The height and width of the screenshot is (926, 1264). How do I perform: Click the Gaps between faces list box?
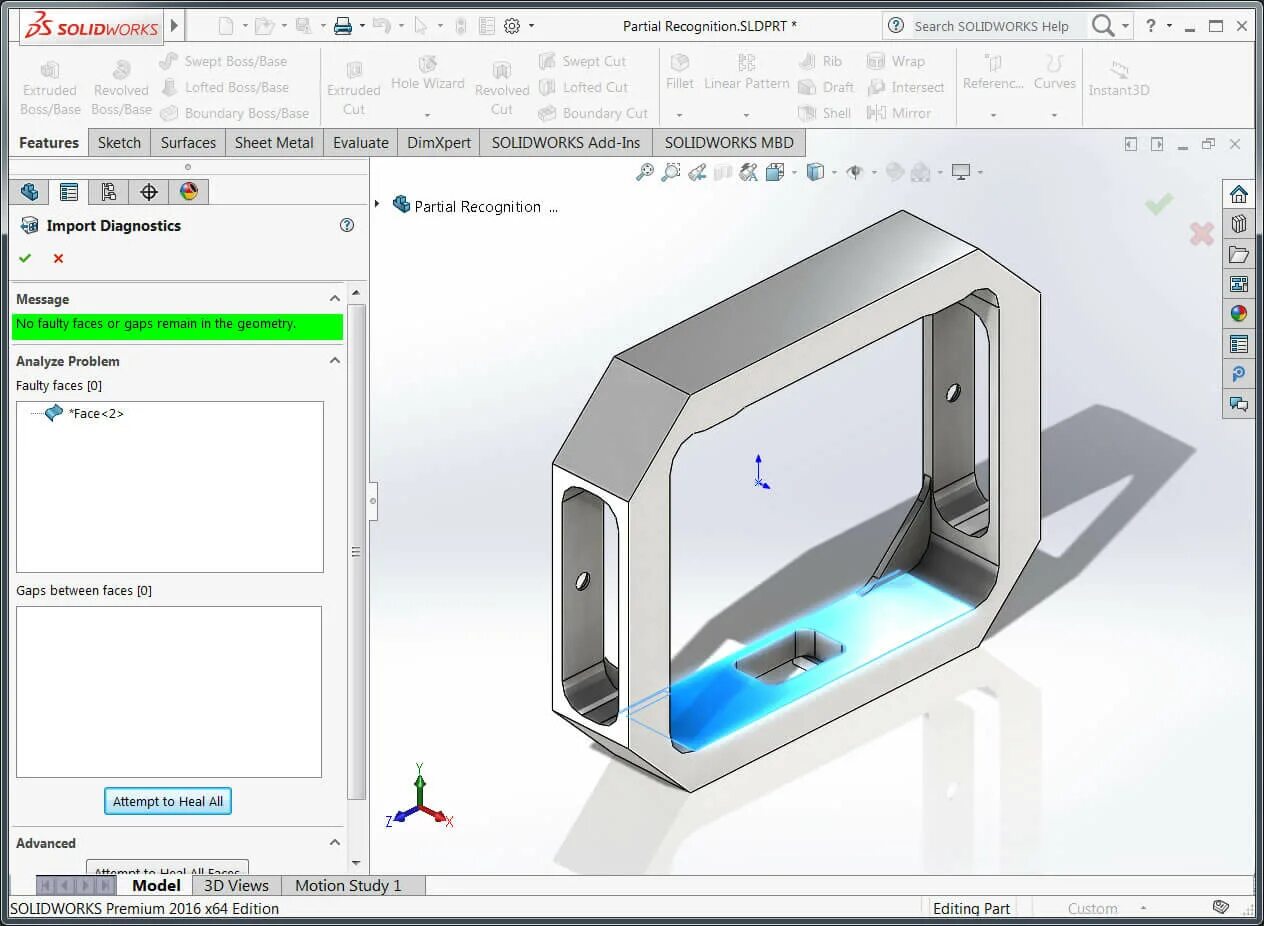pyautogui.click(x=169, y=691)
